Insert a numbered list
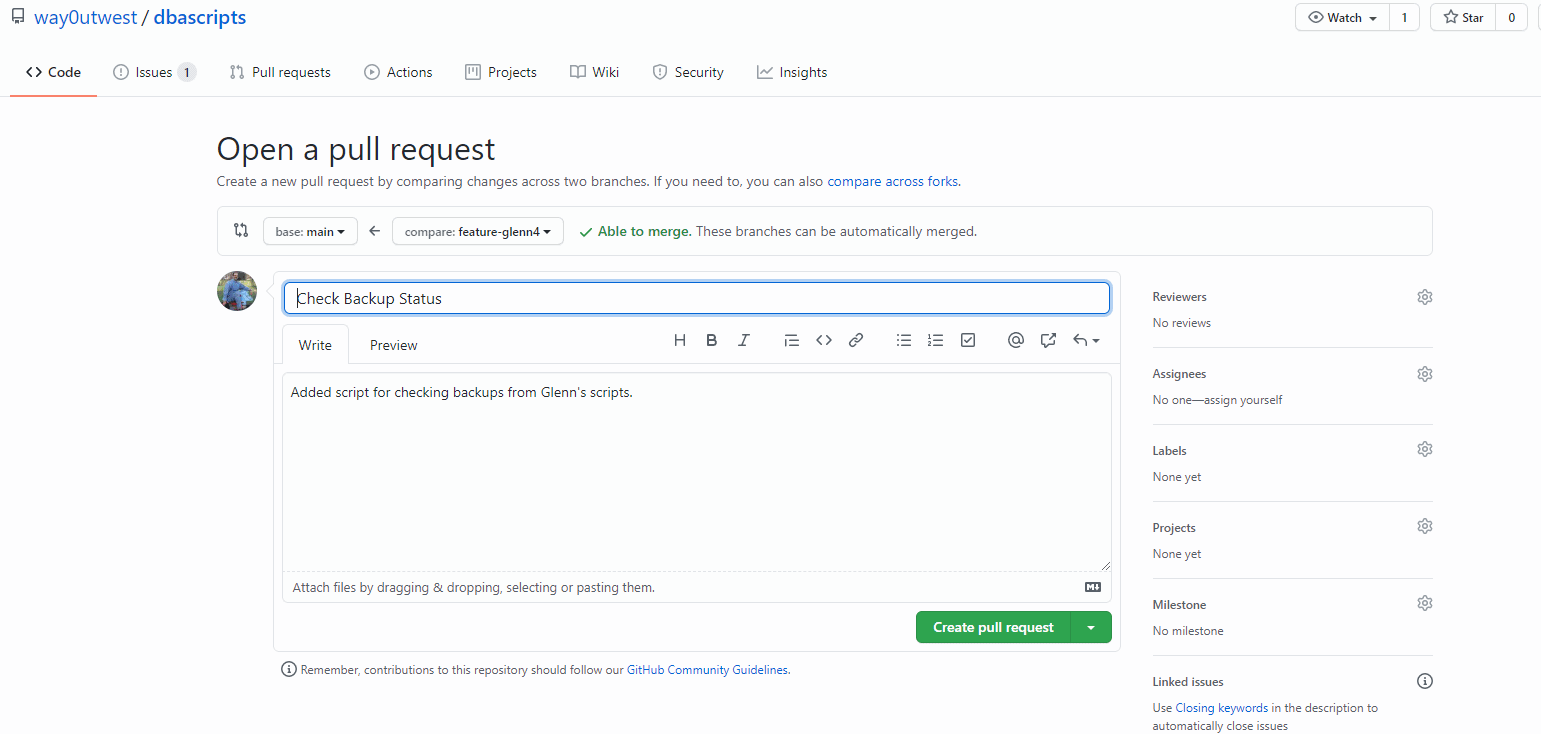This screenshot has width=1541, height=734. [936, 340]
